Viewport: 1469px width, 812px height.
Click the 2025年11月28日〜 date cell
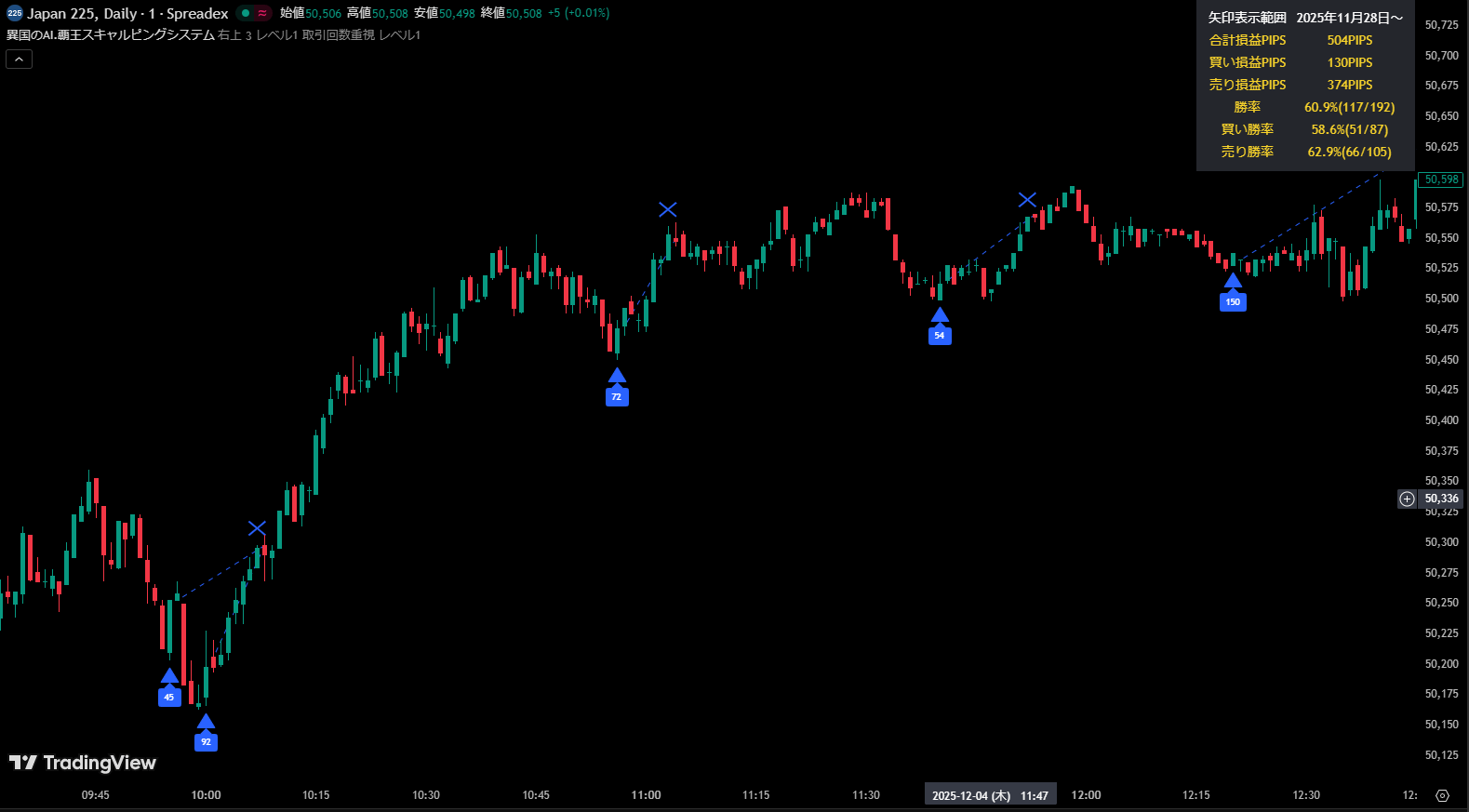point(1349,18)
